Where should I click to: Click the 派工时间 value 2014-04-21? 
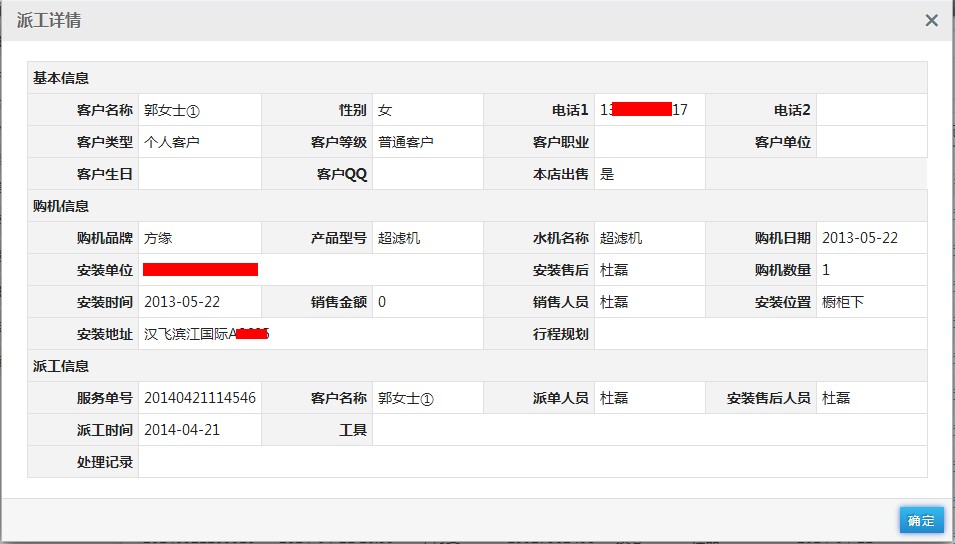[182, 430]
